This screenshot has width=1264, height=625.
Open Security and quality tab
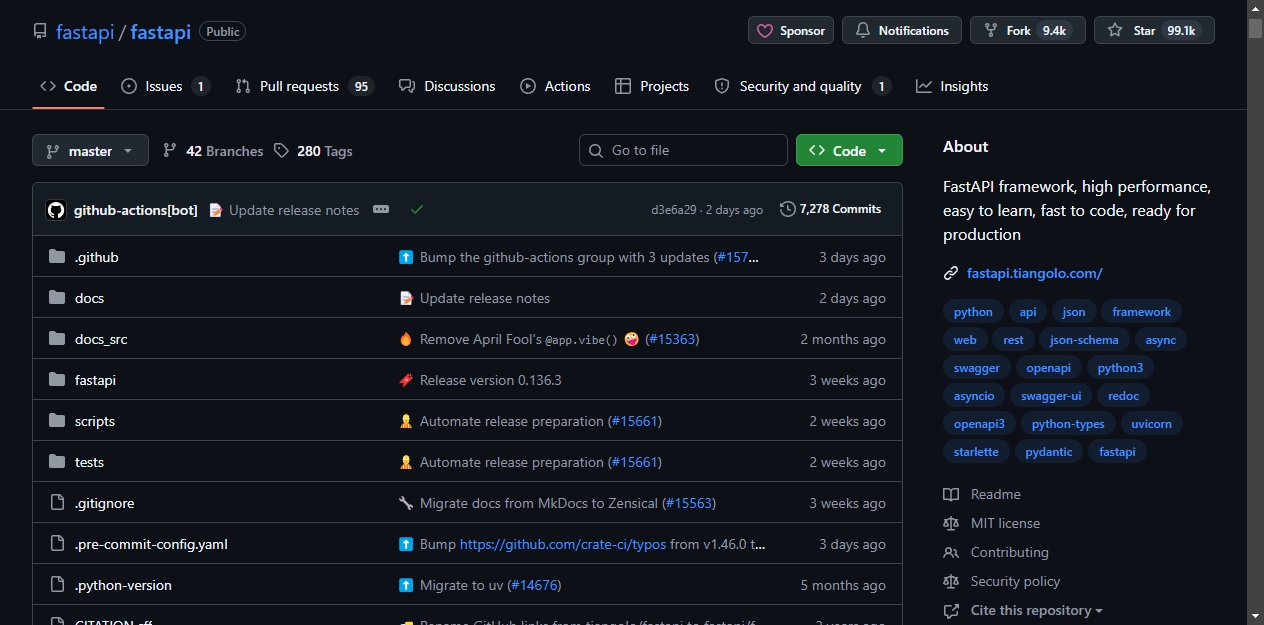point(802,86)
